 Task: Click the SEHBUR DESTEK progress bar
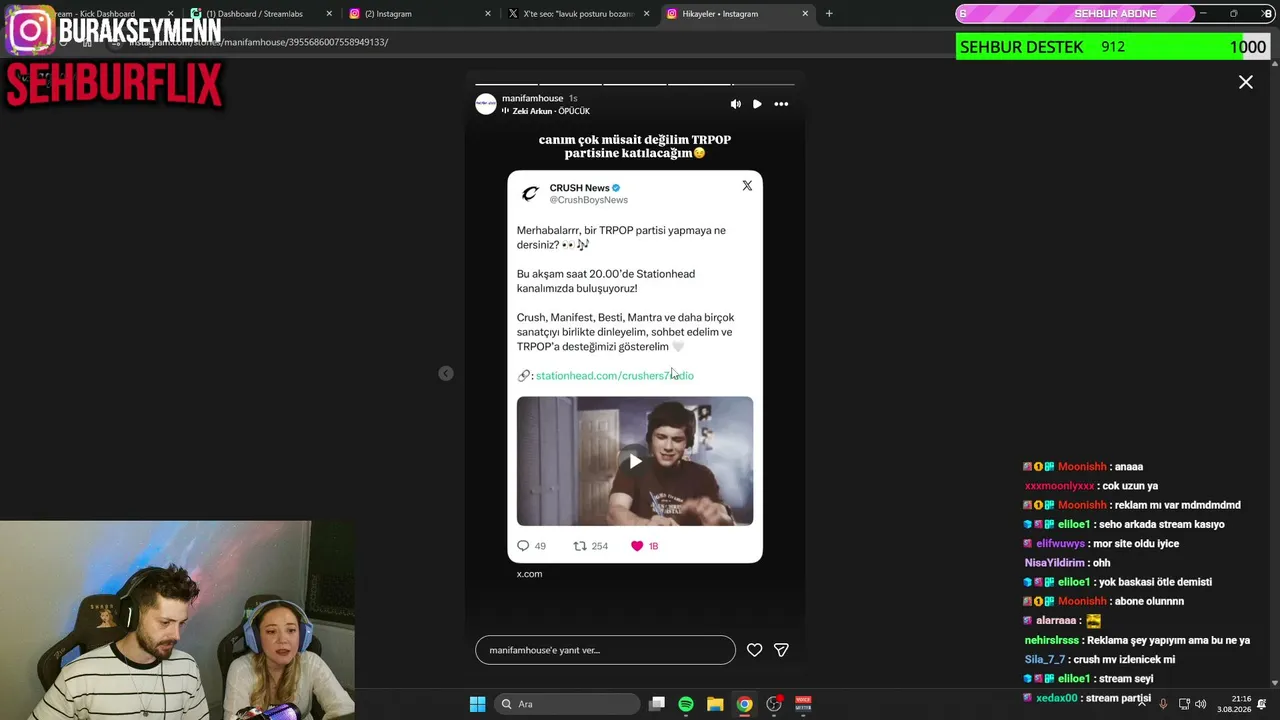tap(1112, 47)
